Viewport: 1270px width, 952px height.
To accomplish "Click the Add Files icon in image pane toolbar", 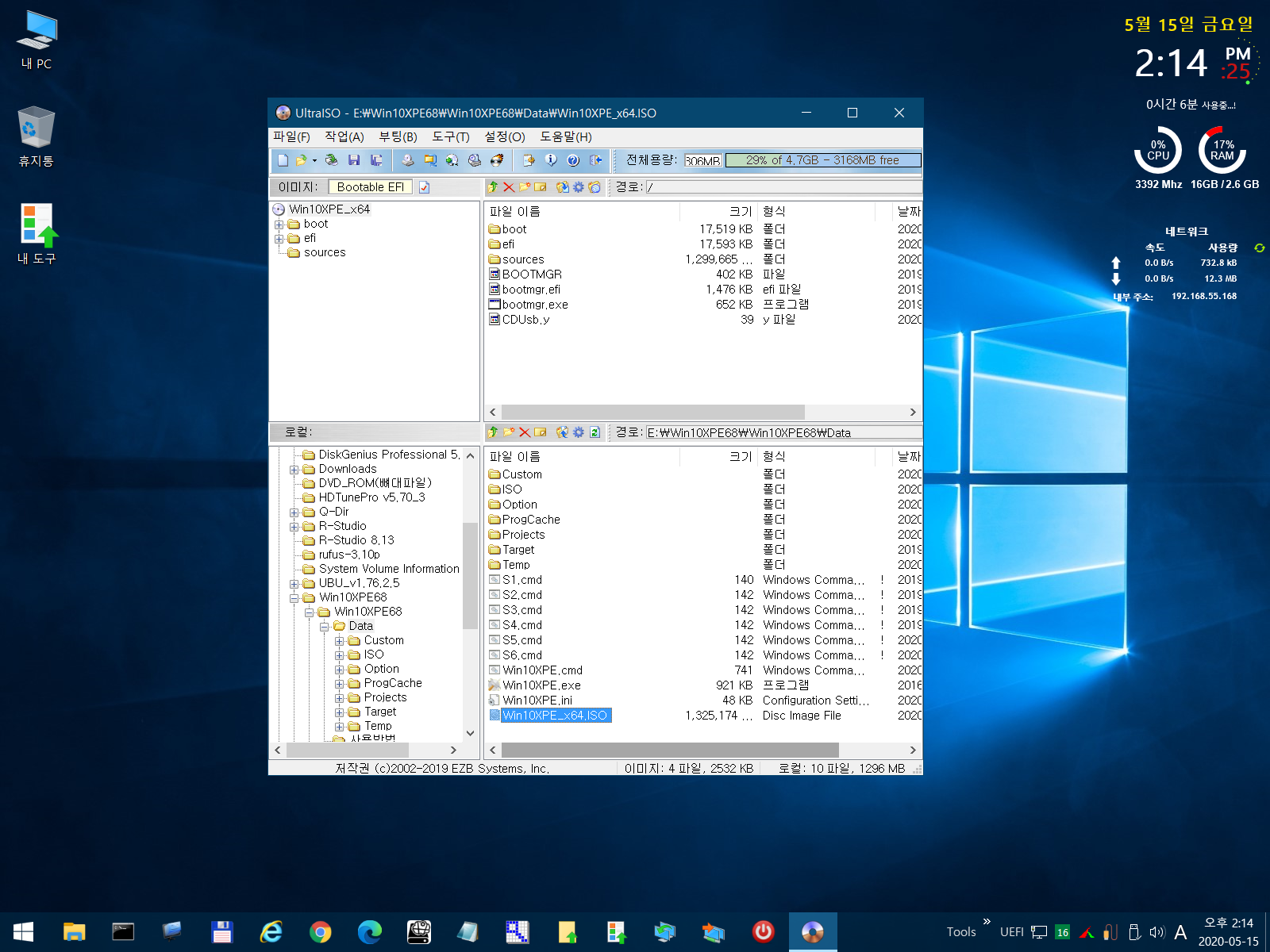I will click(563, 187).
